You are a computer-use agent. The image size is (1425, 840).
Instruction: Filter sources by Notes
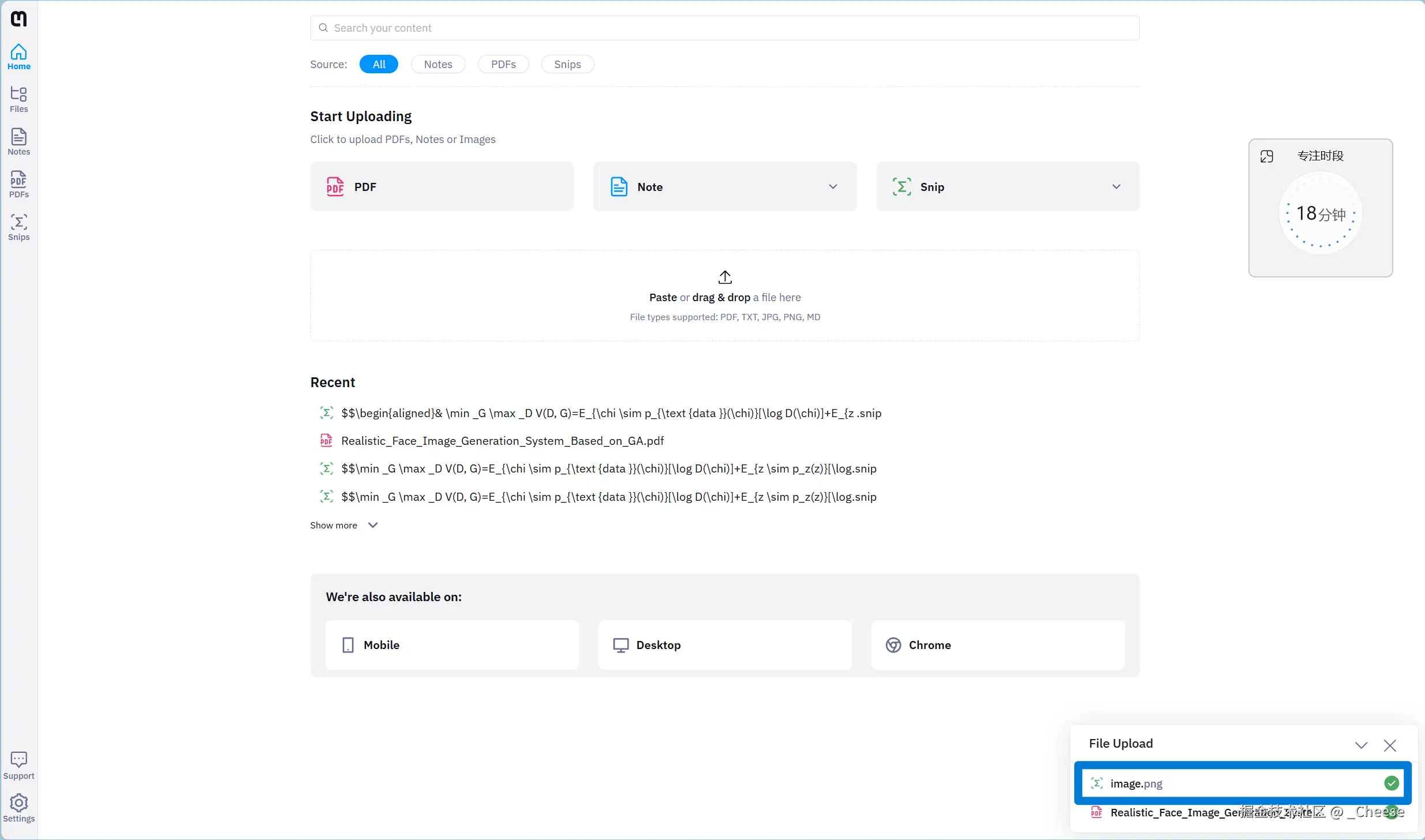coord(438,64)
